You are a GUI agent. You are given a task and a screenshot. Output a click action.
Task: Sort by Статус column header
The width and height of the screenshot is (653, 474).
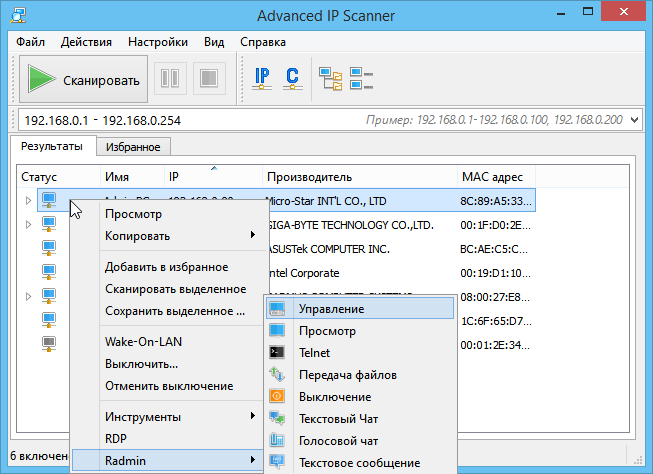coord(58,177)
